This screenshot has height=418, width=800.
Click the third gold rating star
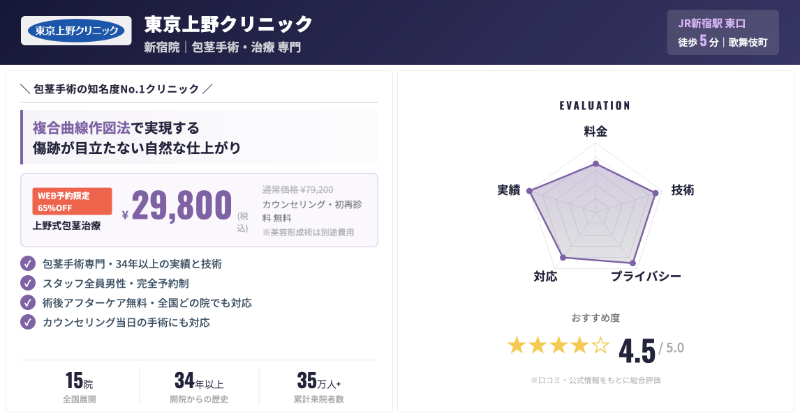point(559,346)
